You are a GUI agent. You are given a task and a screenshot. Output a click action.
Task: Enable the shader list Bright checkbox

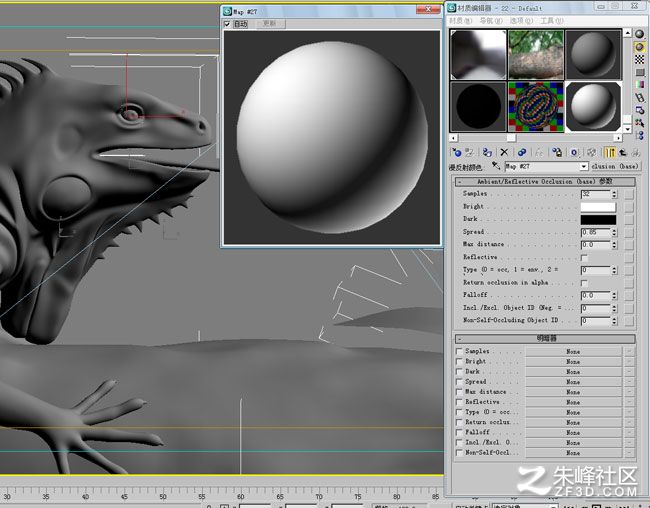[459, 362]
